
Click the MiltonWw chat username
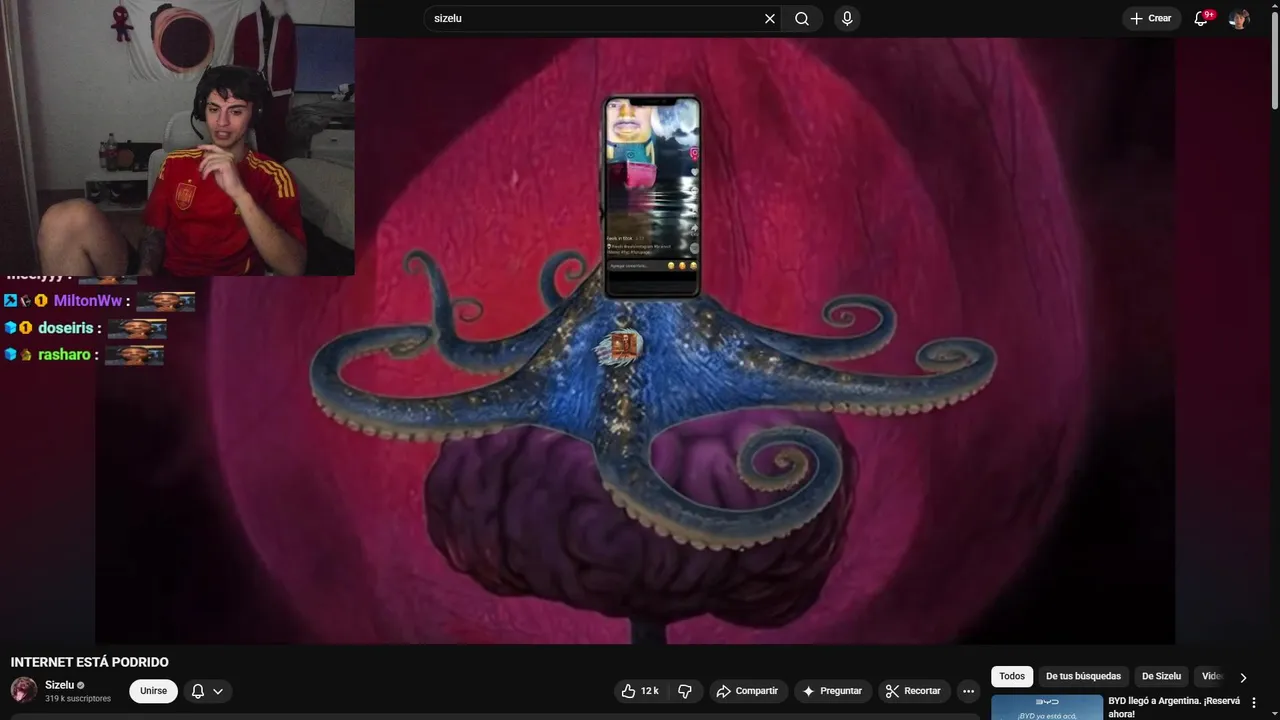click(x=87, y=300)
